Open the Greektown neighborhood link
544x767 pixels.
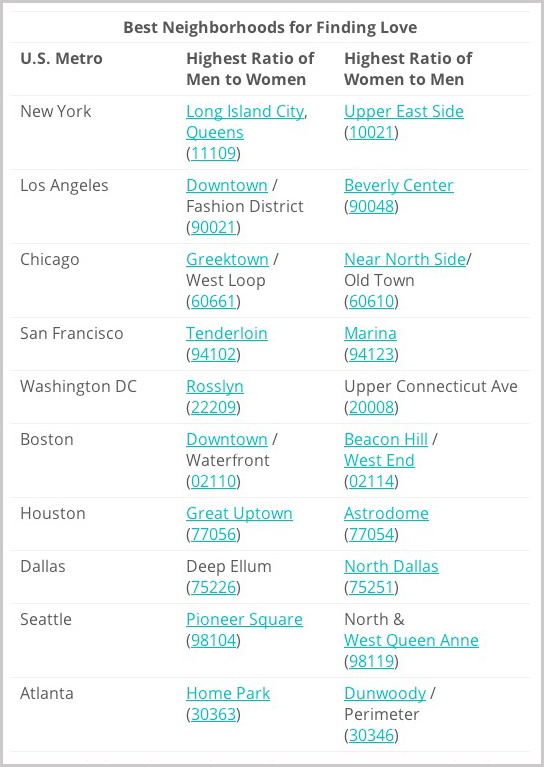[227, 259]
